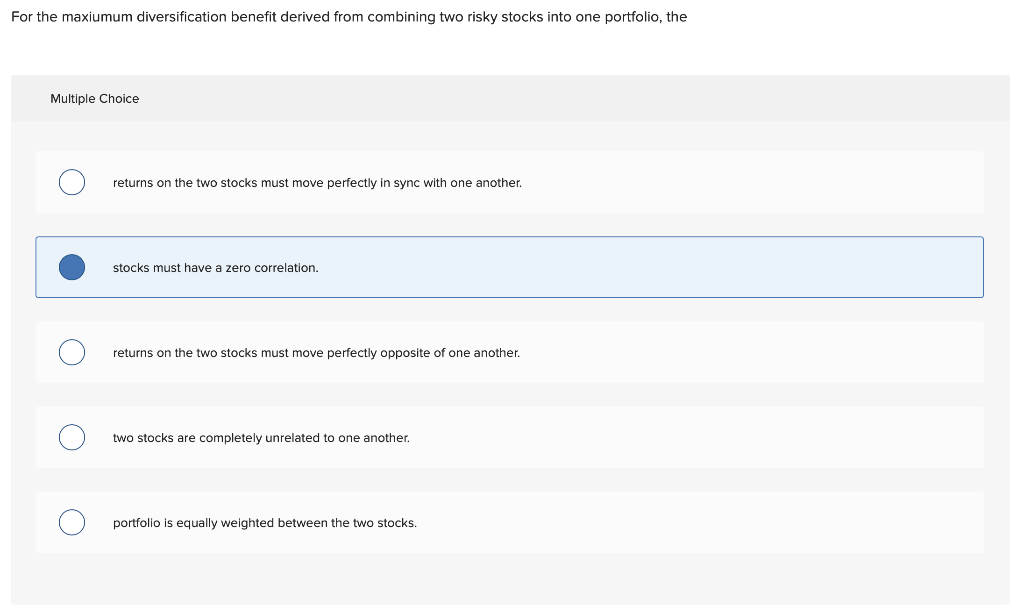The height and width of the screenshot is (613, 1024).
Task: Select radio button for 'move perfectly in sync'
Action: pyautogui.click(x=71, y=183)
